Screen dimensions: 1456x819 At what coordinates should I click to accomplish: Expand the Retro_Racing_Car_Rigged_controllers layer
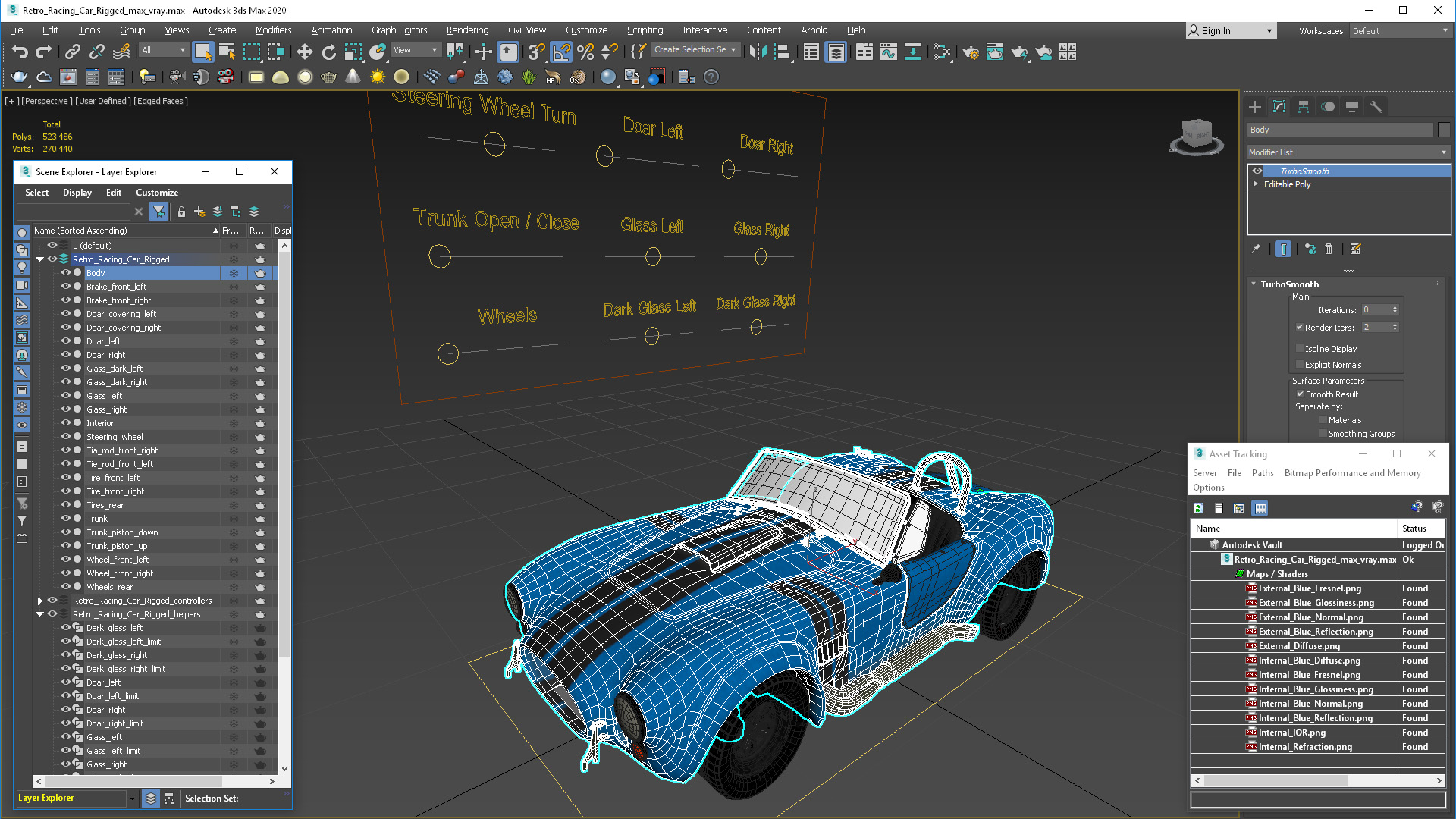[x=39, y=601]
